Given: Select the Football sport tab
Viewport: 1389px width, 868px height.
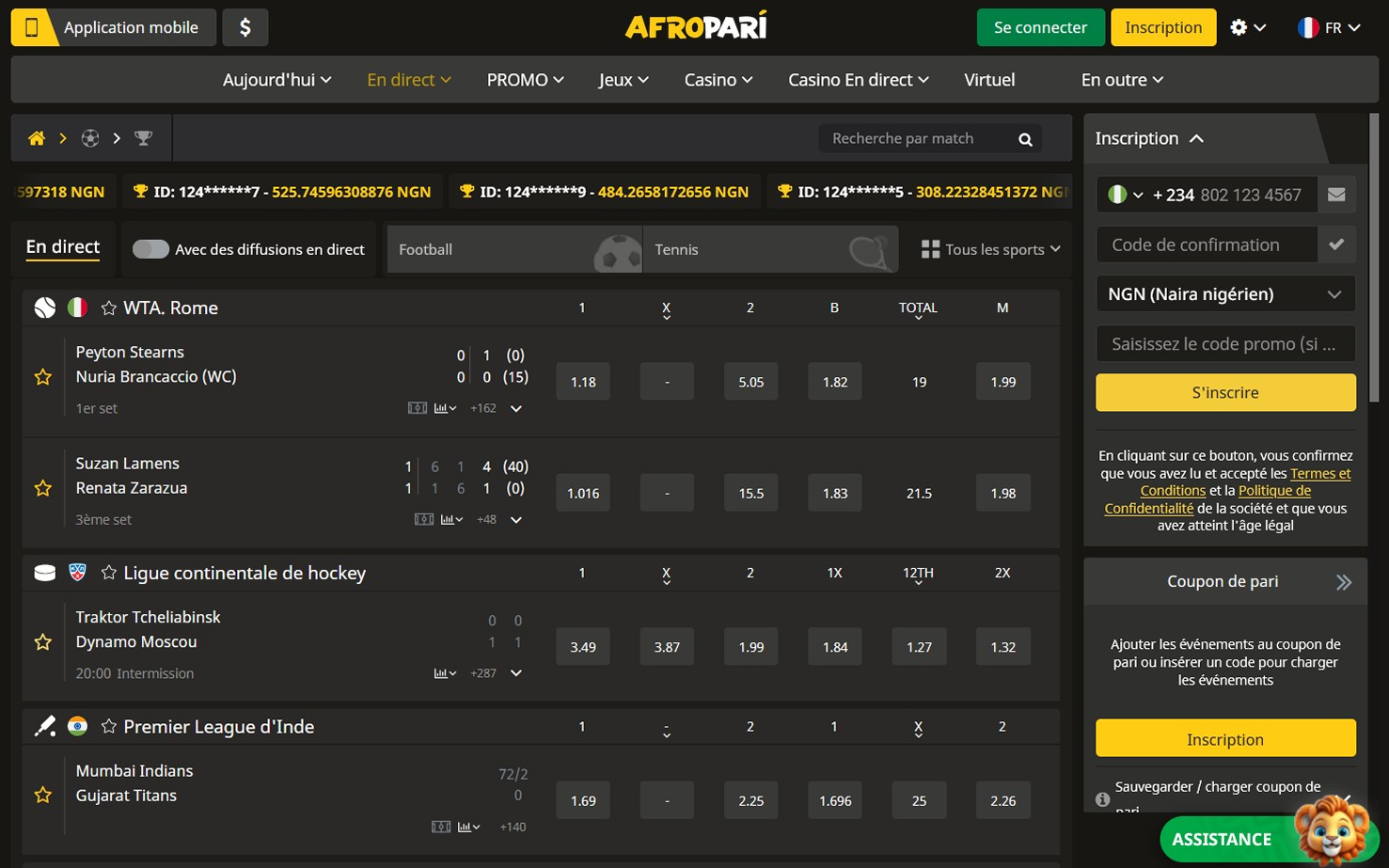Looking at the screenshot, I should click(514, 249).
